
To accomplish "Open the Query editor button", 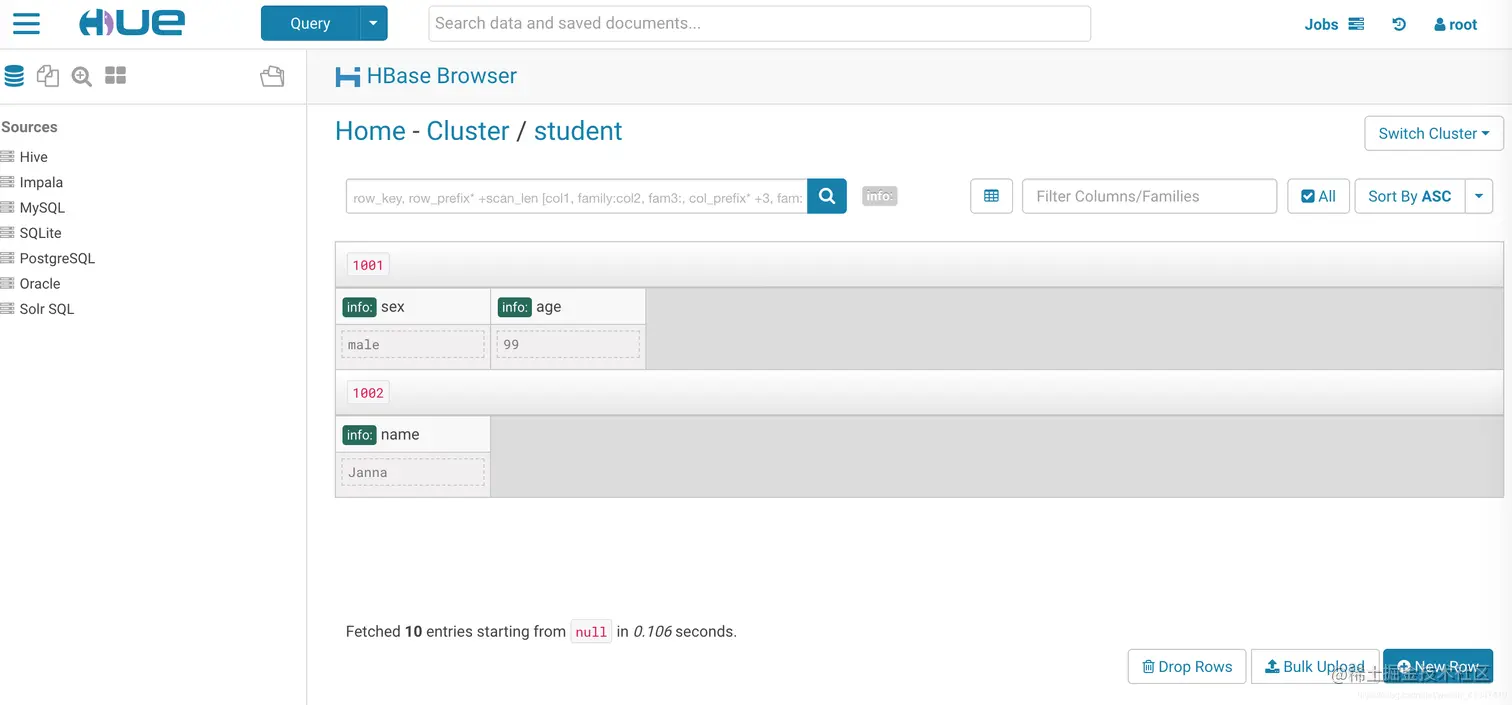I will tap(310, 23).
